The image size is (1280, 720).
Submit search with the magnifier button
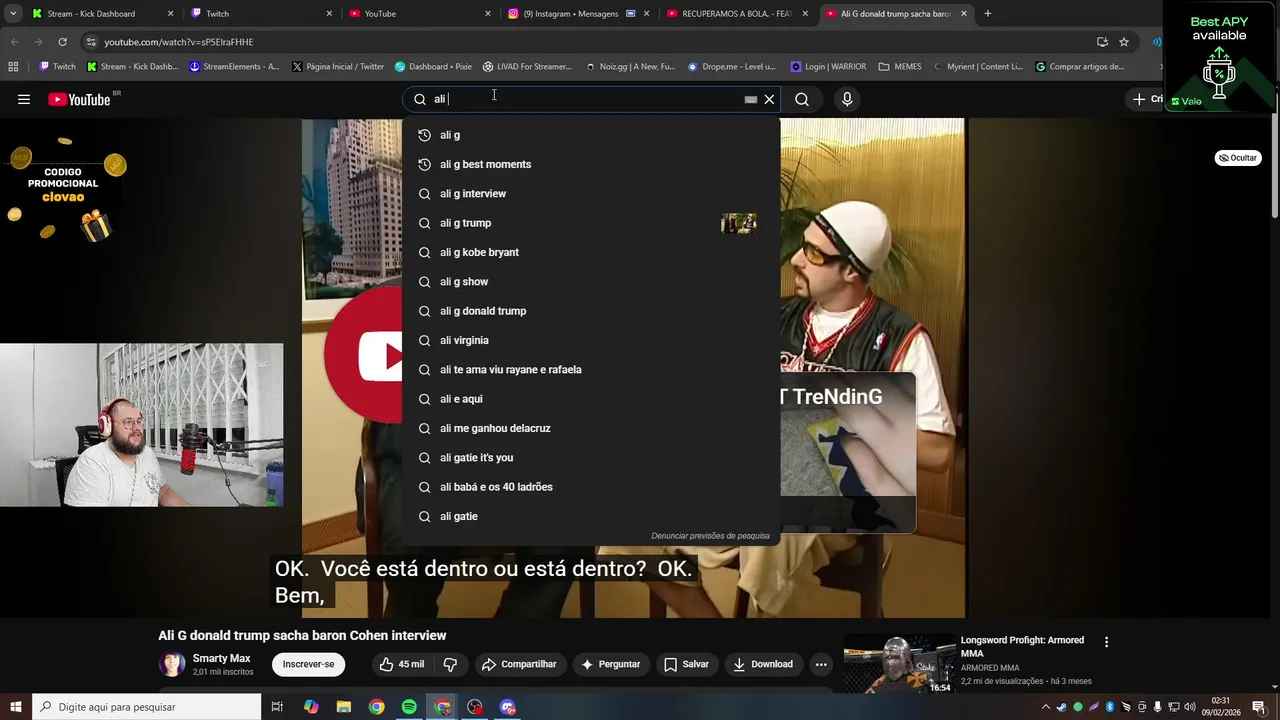[x=802, y=99]
